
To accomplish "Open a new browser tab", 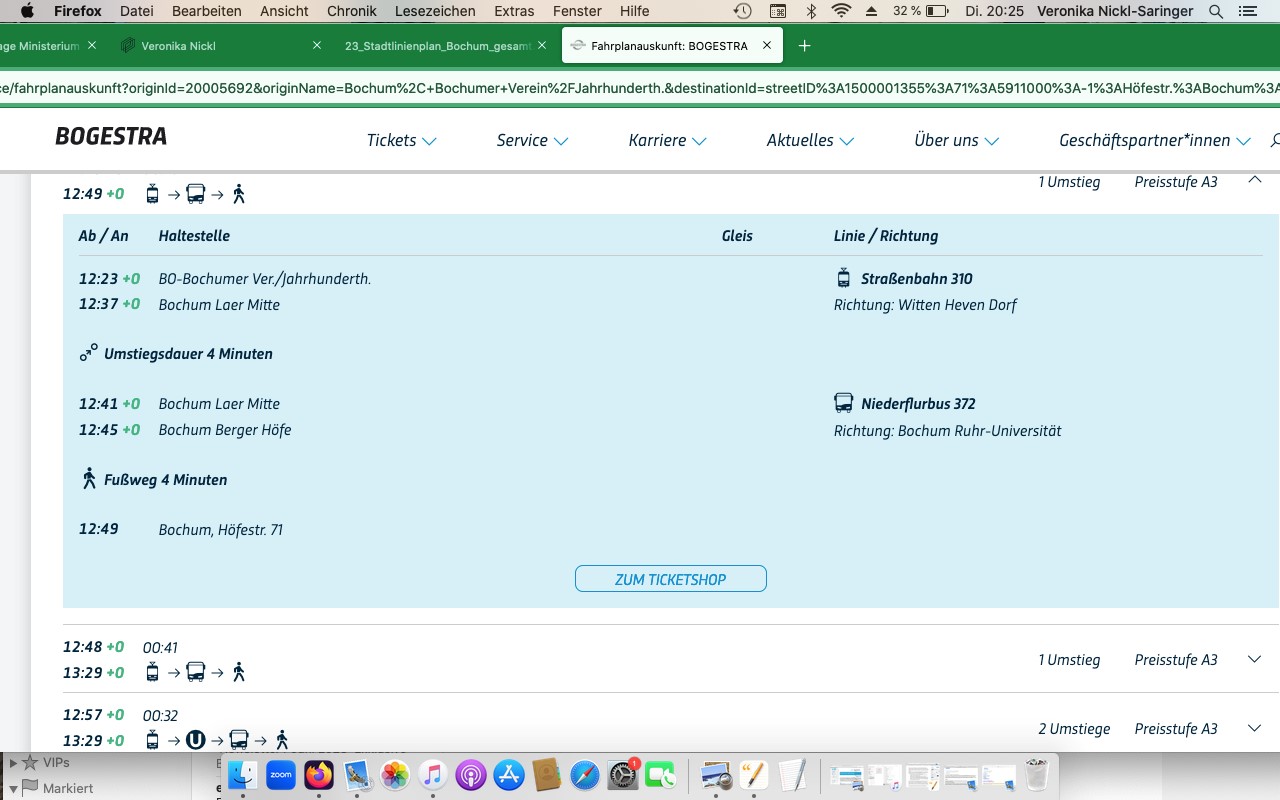I will pos(805,46).
